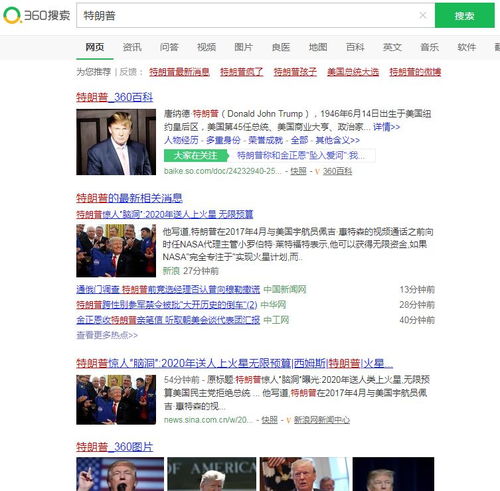Image resolution: width=500 pixels, height=491 pixels.
Task: Open the 英文 tab
Action: click(x=392, y=47)
